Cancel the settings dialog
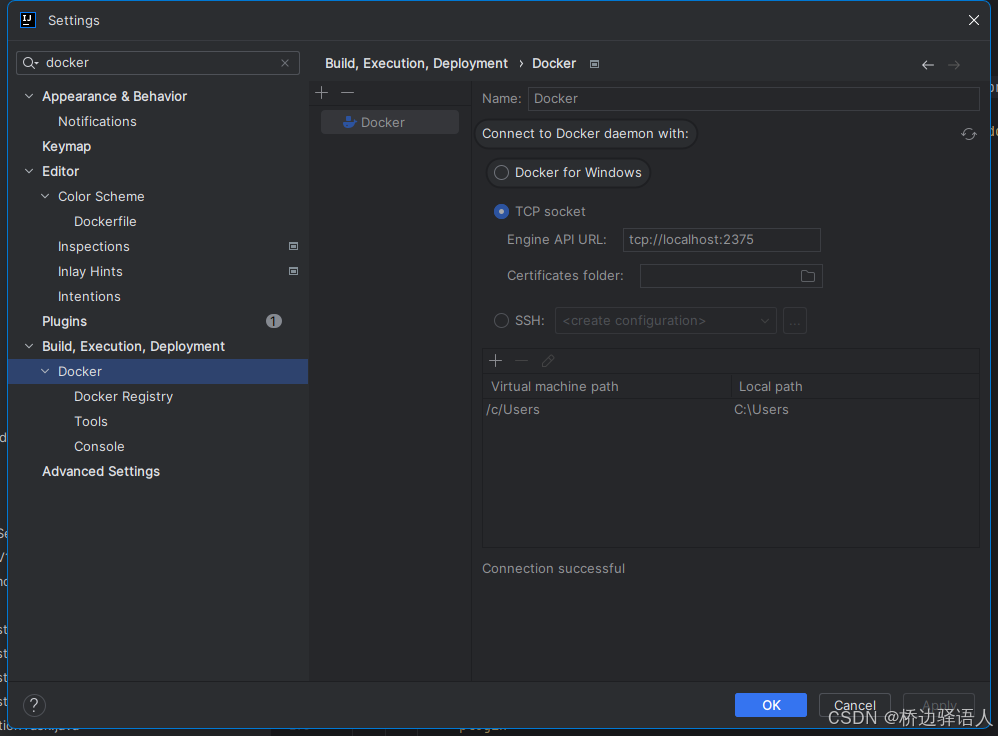Image resolution: width=998 pixels, height=736 pixels. pos(854,705)
